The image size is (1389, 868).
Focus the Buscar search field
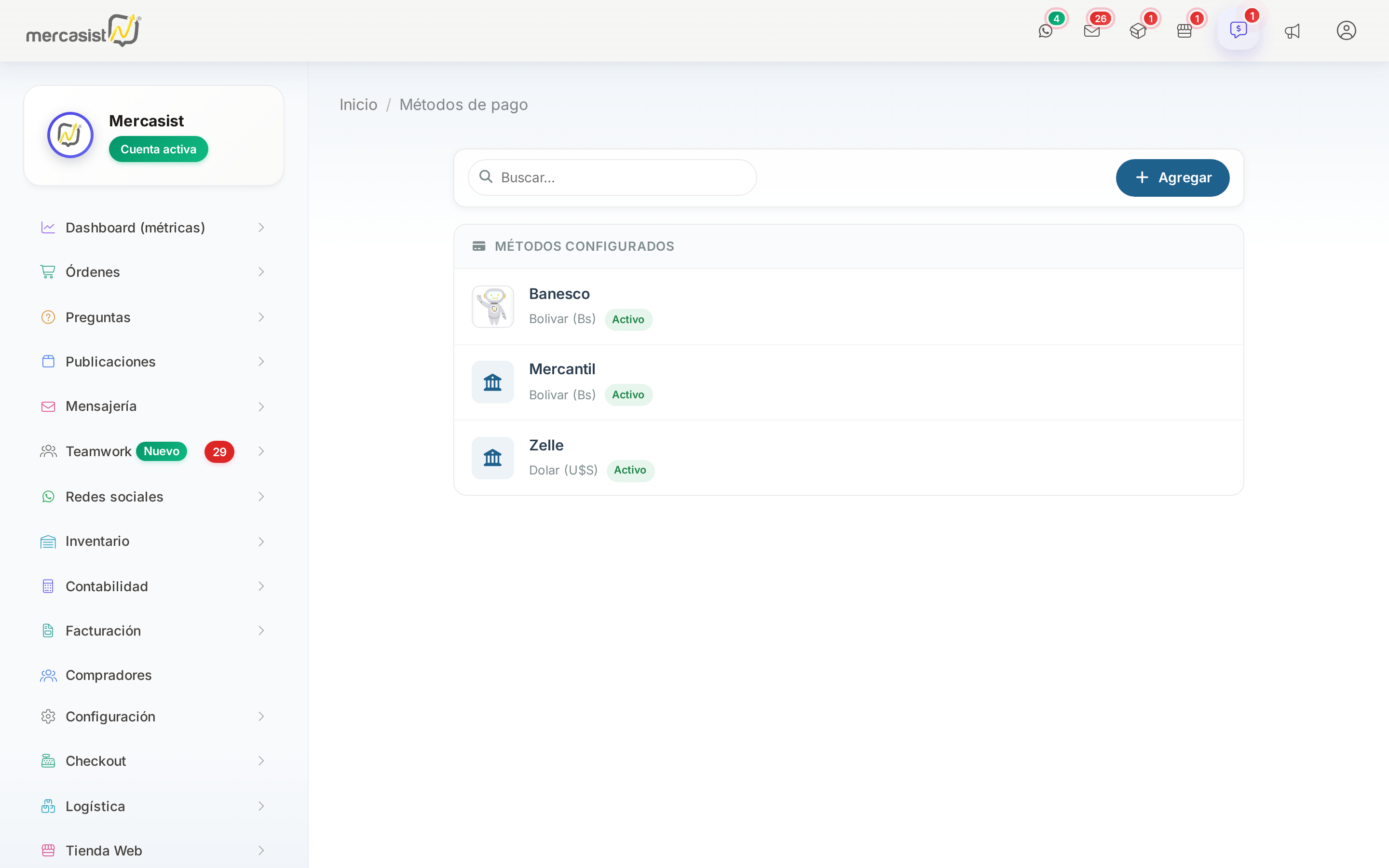[x=612, y=178]
